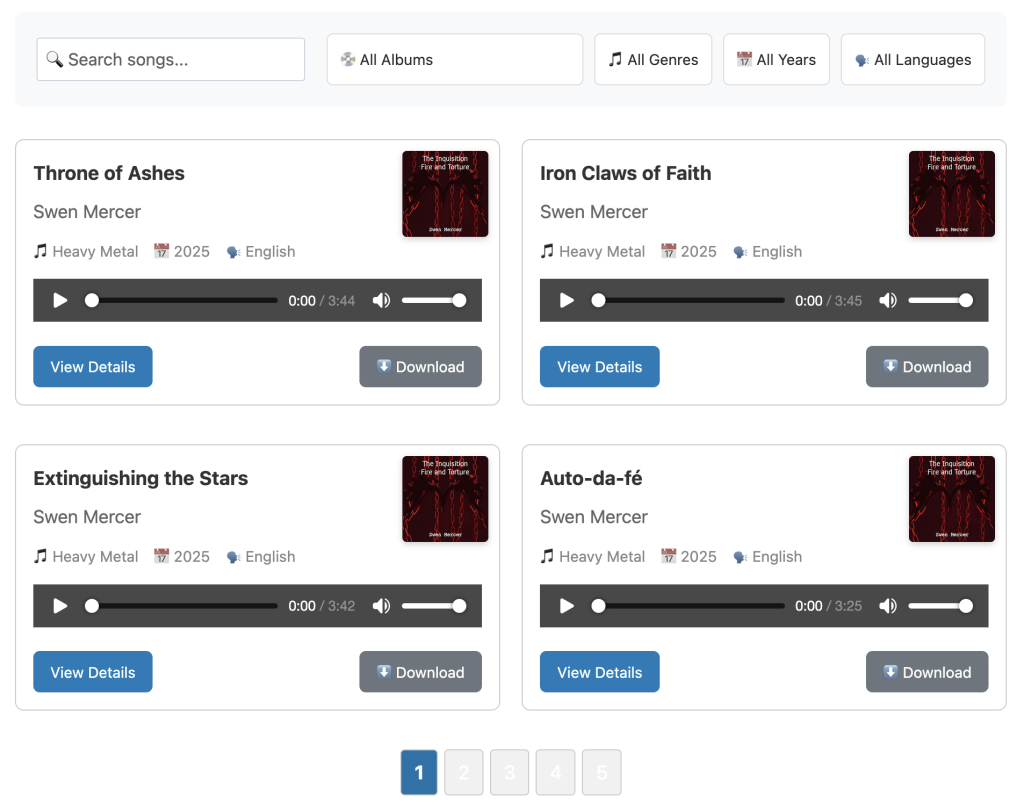Mute the Iron Claws of Faith player
1024x810 pixels.
point(888,300)
